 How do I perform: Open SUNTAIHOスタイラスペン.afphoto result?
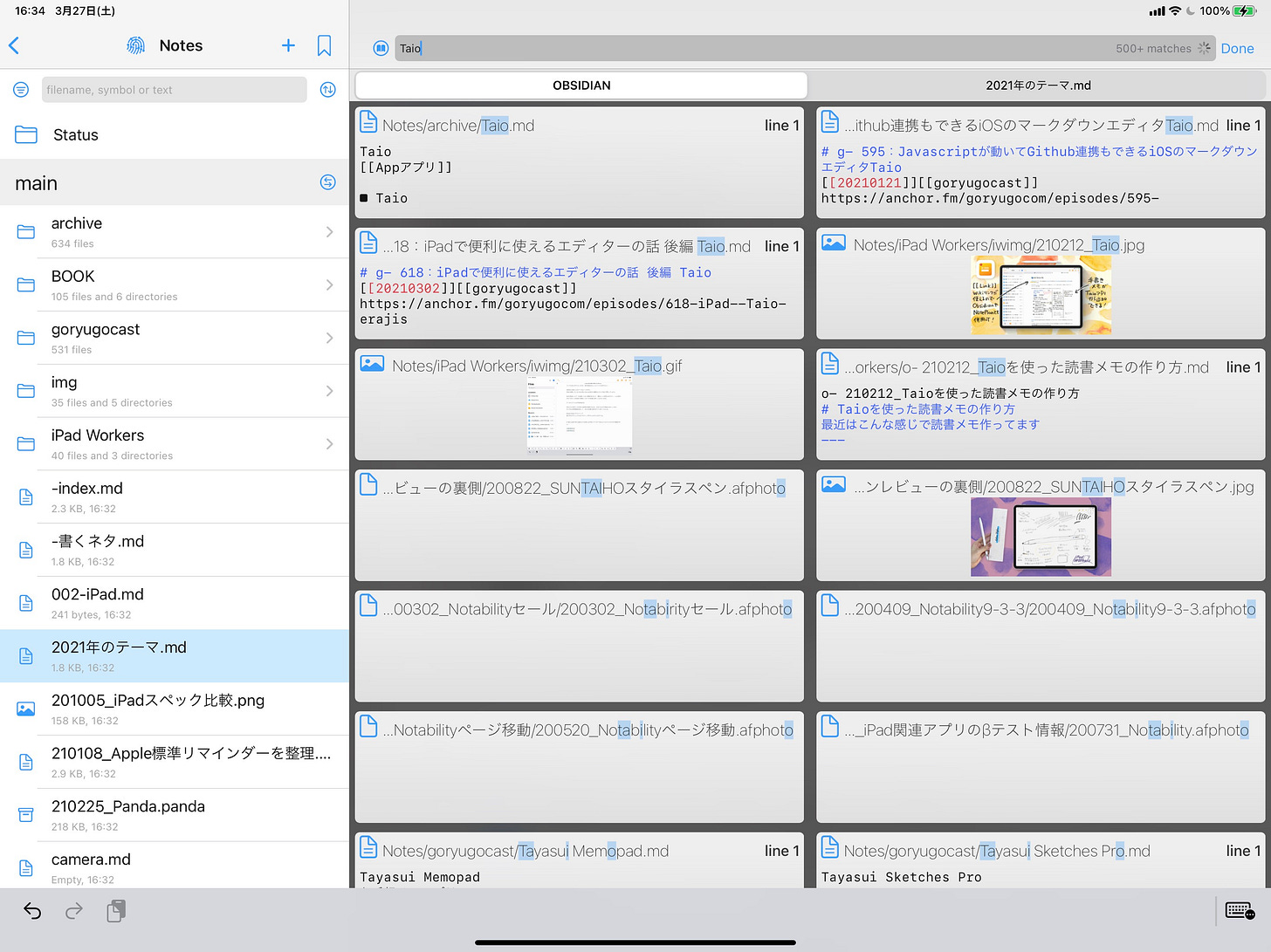[x=579, y=524]
